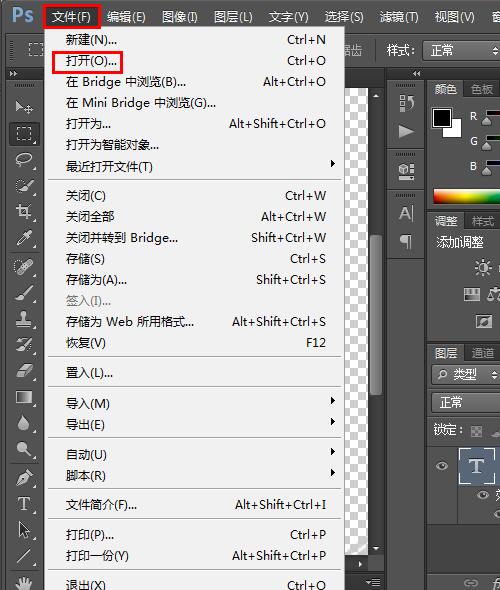
Task: Select the Quick Selection tool
Action: [x=24, y=186]
